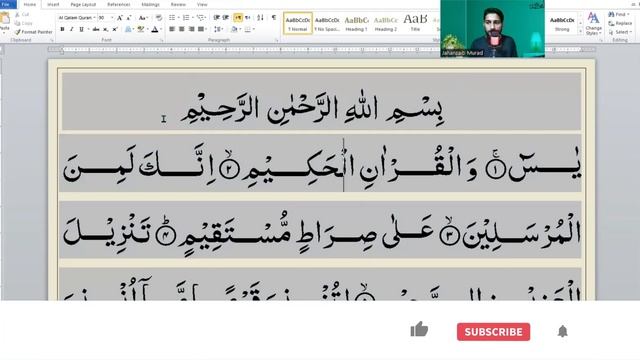
Task: Apply the No Spacing style
Action: coord(327,24)
